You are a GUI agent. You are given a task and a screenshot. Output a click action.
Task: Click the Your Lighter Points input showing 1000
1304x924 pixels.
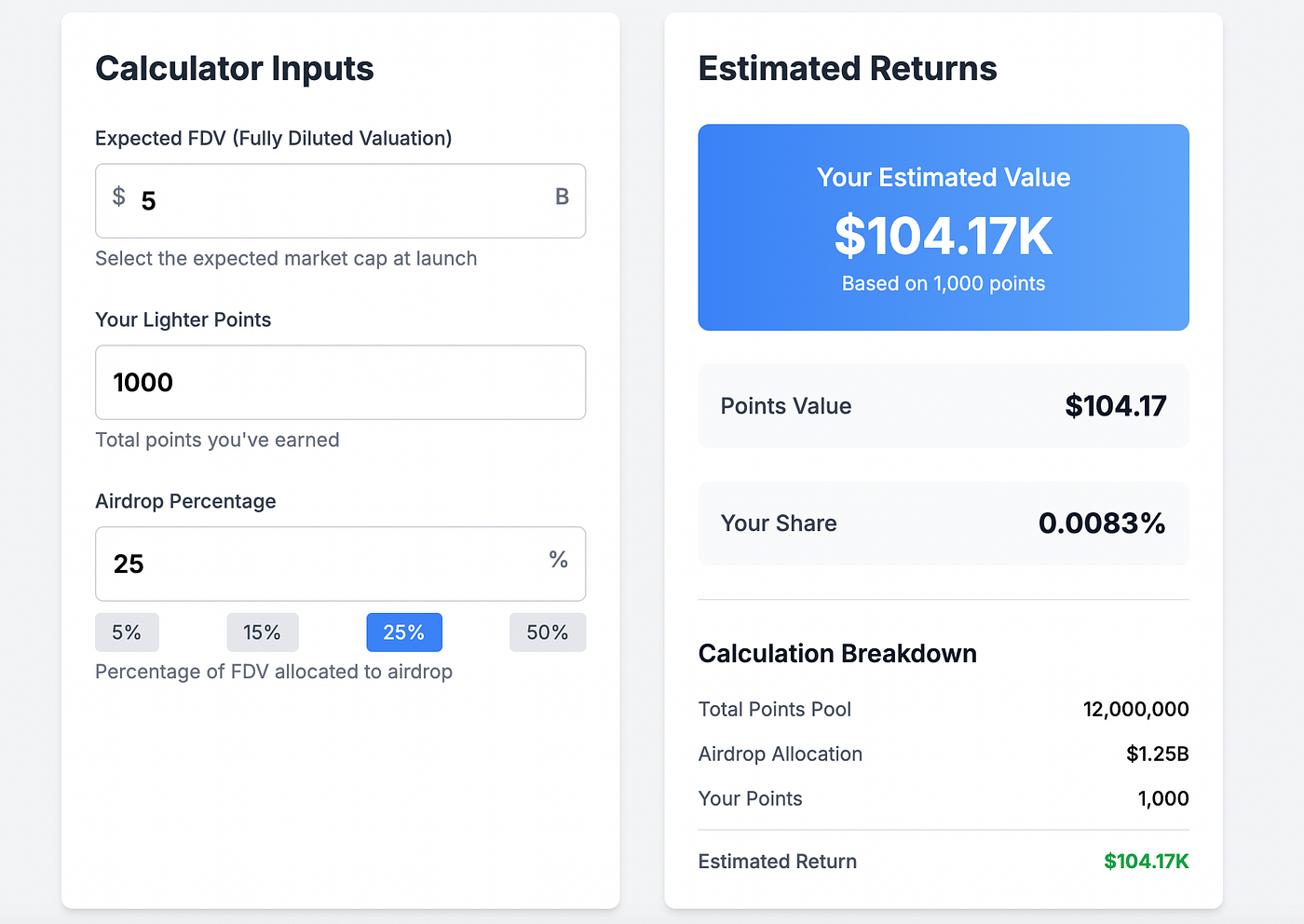coord(340,382)
